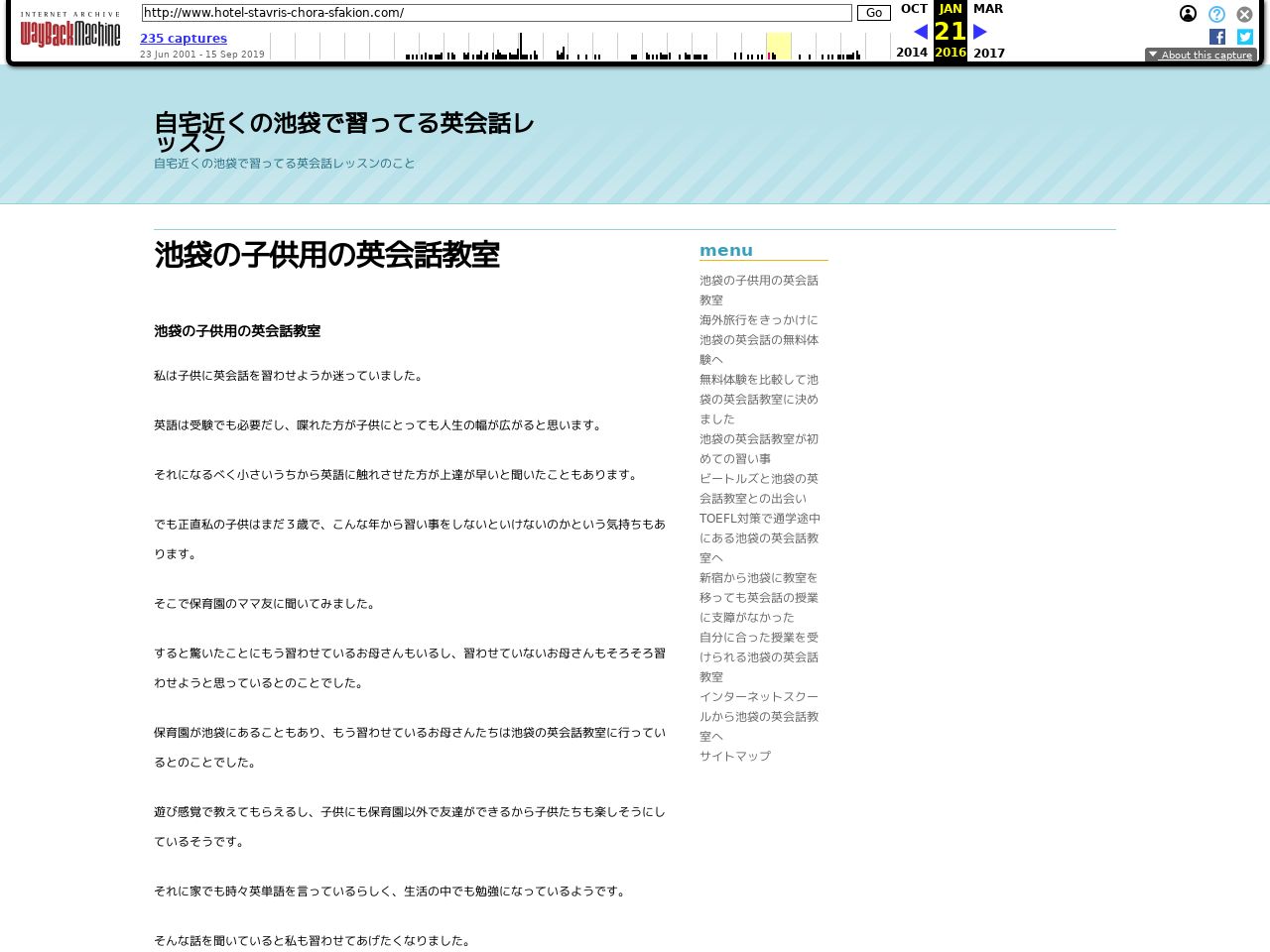1270x952 pixels.
Task: Share capture on Twitter
Action: [x=1245, y=37]
